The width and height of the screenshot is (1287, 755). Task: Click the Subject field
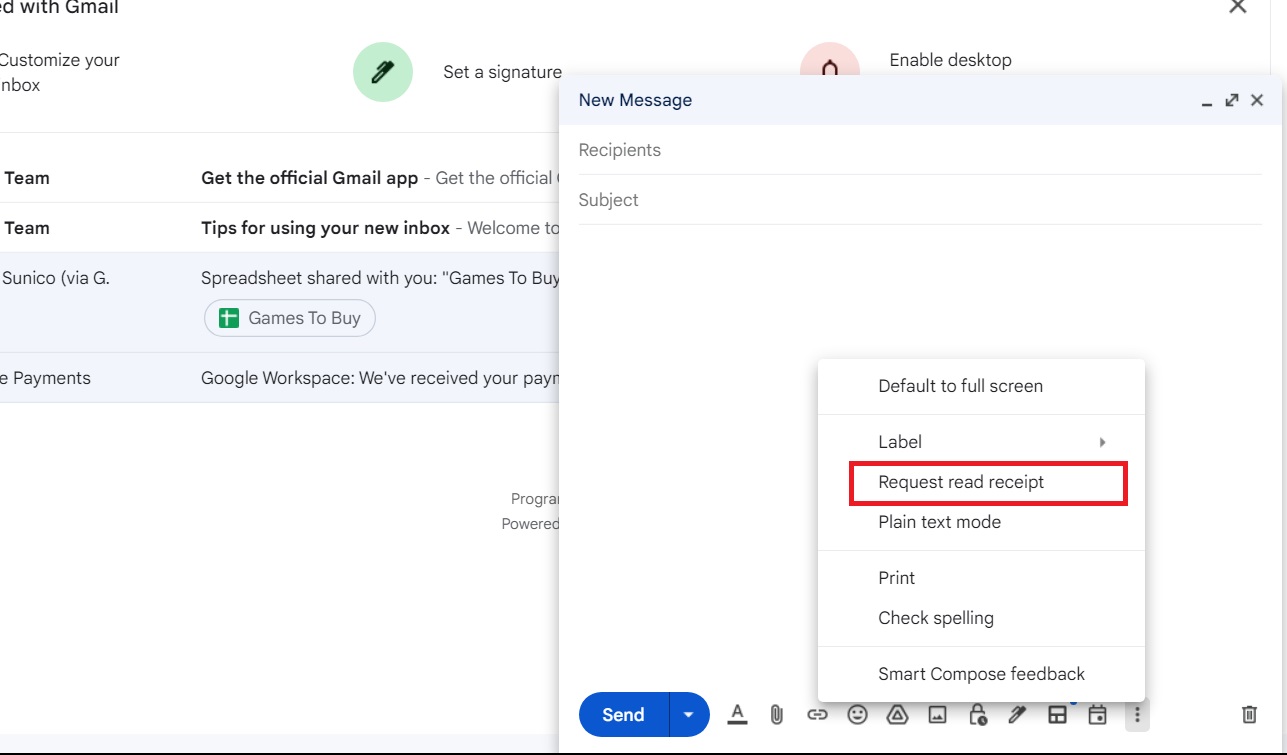point(920,200)
